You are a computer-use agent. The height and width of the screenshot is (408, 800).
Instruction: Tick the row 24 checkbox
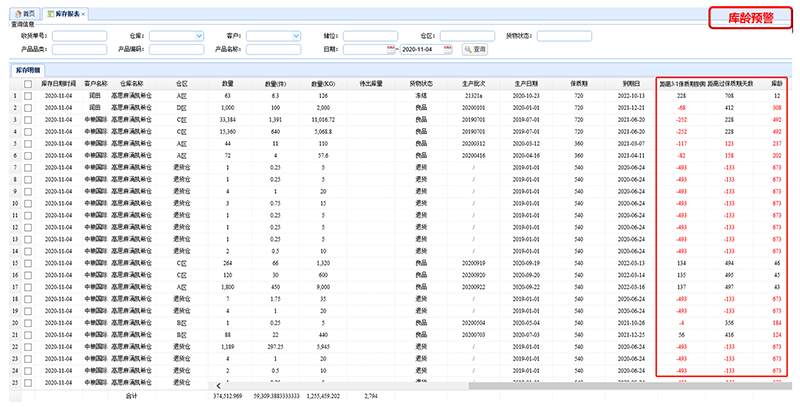click(28, 371)
